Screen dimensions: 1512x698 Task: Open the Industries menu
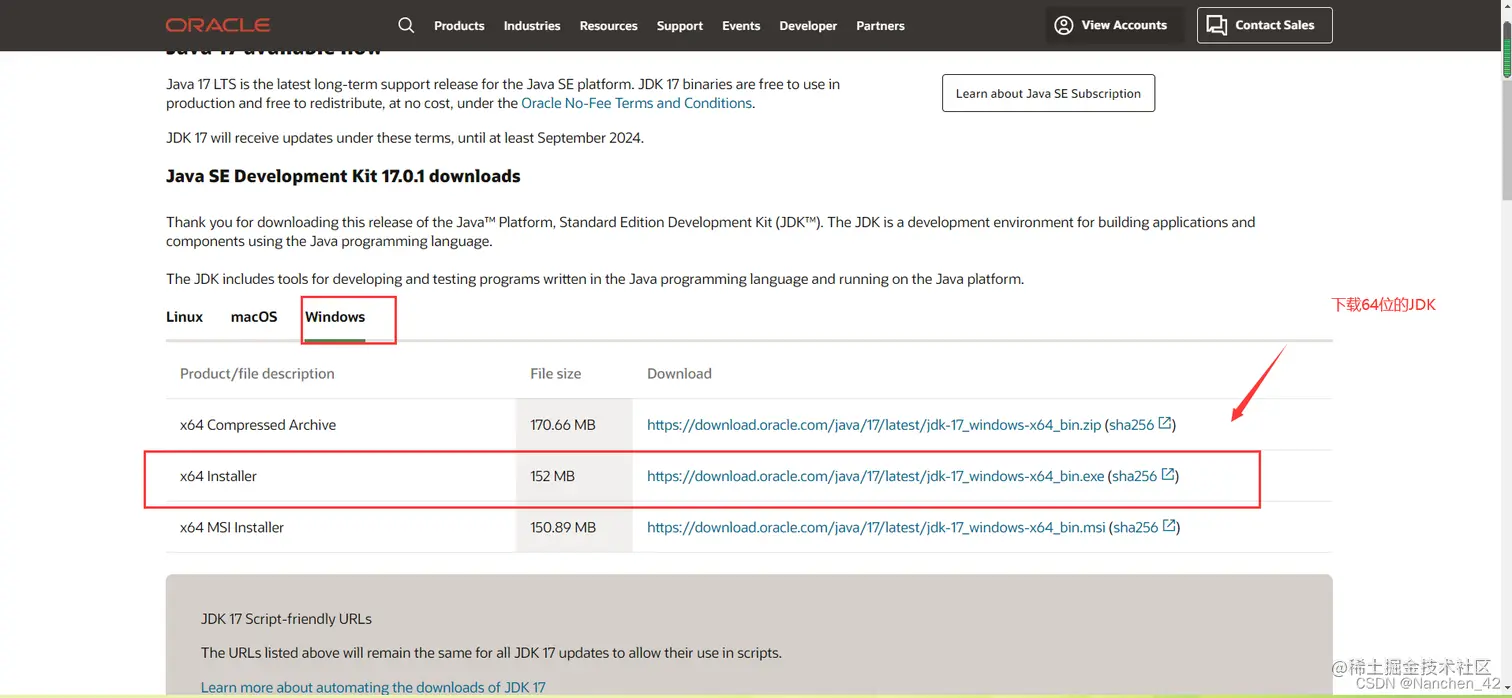tap(532, 25)
